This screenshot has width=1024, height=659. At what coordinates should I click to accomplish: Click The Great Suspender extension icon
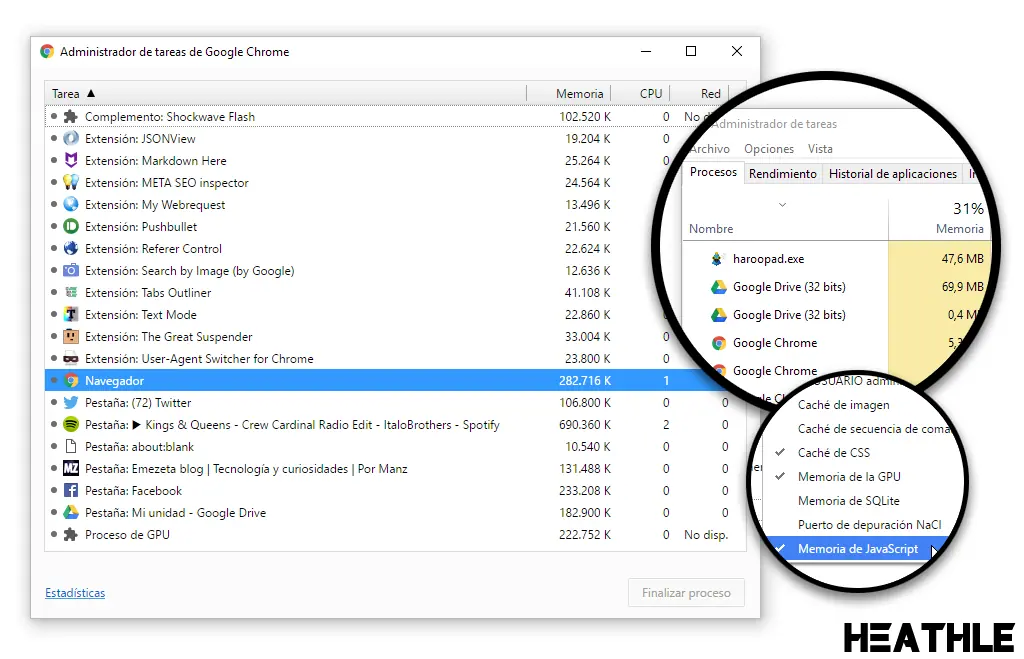[x=71, y=336]
